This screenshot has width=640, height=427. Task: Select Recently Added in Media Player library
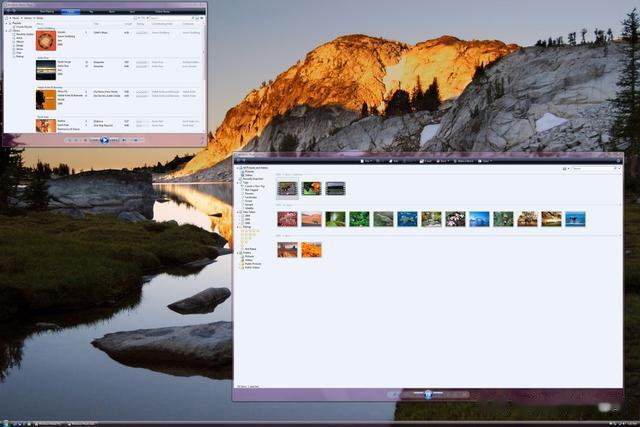[x=24, y=34]
